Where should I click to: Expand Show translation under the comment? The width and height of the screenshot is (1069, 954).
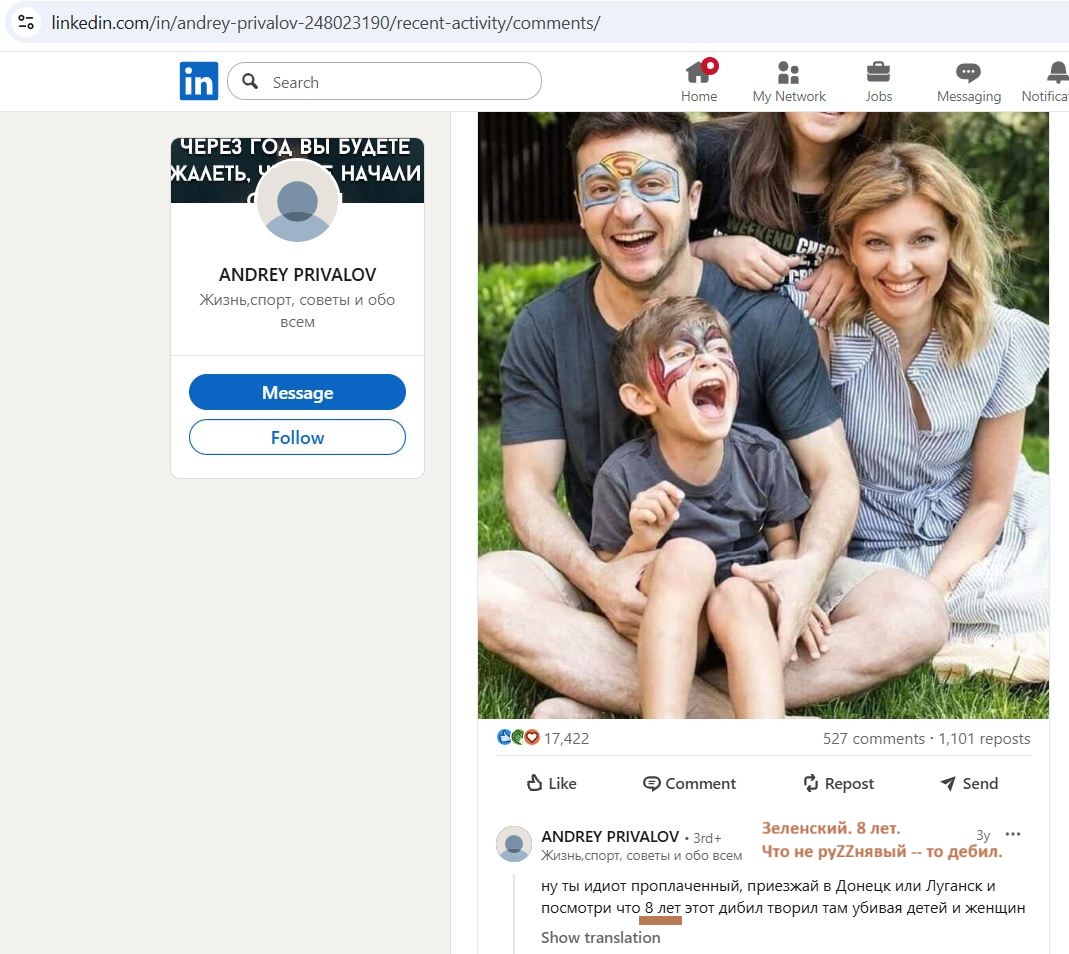[x=600, y=937]
